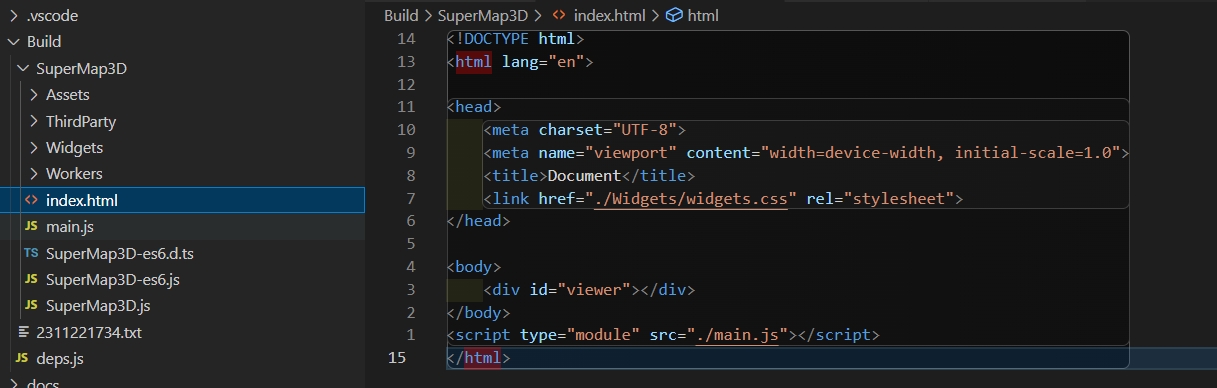Expand the Assets folder chevron

point(34,95)
